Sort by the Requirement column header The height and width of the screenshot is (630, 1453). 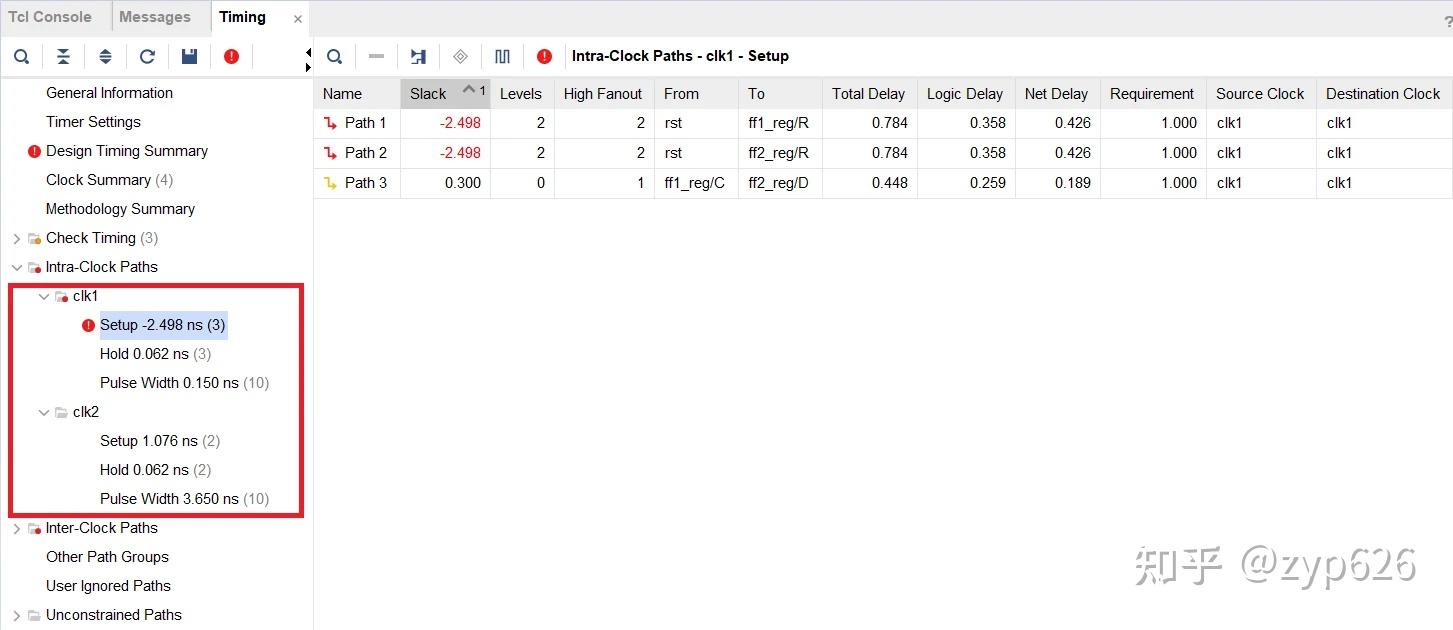pos(1152,94)
